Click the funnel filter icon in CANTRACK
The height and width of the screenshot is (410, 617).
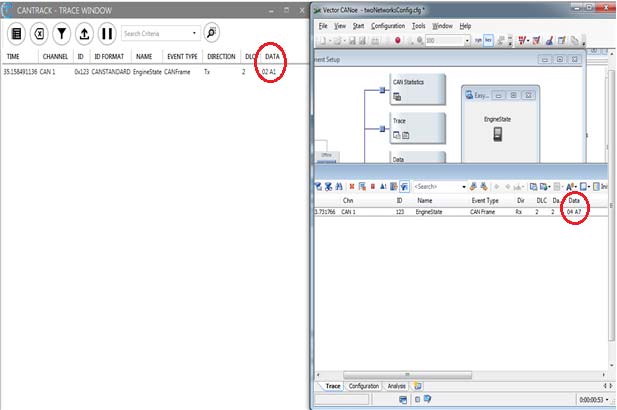(60, 33)
